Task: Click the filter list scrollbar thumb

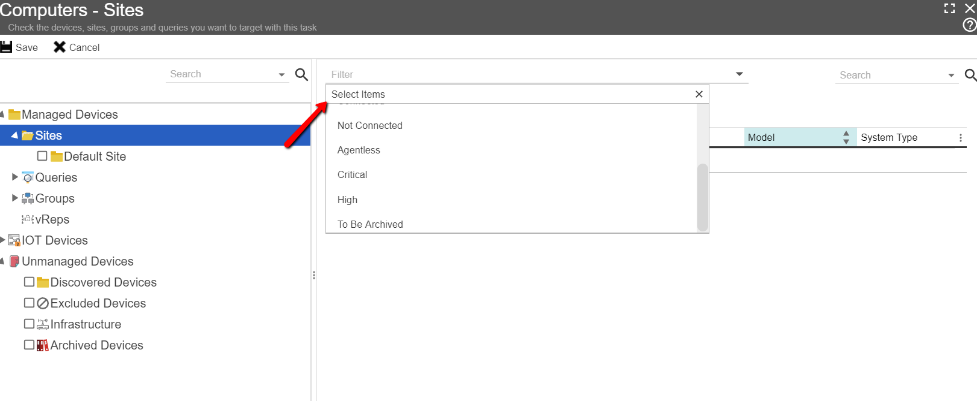Action: pos(703,197)
